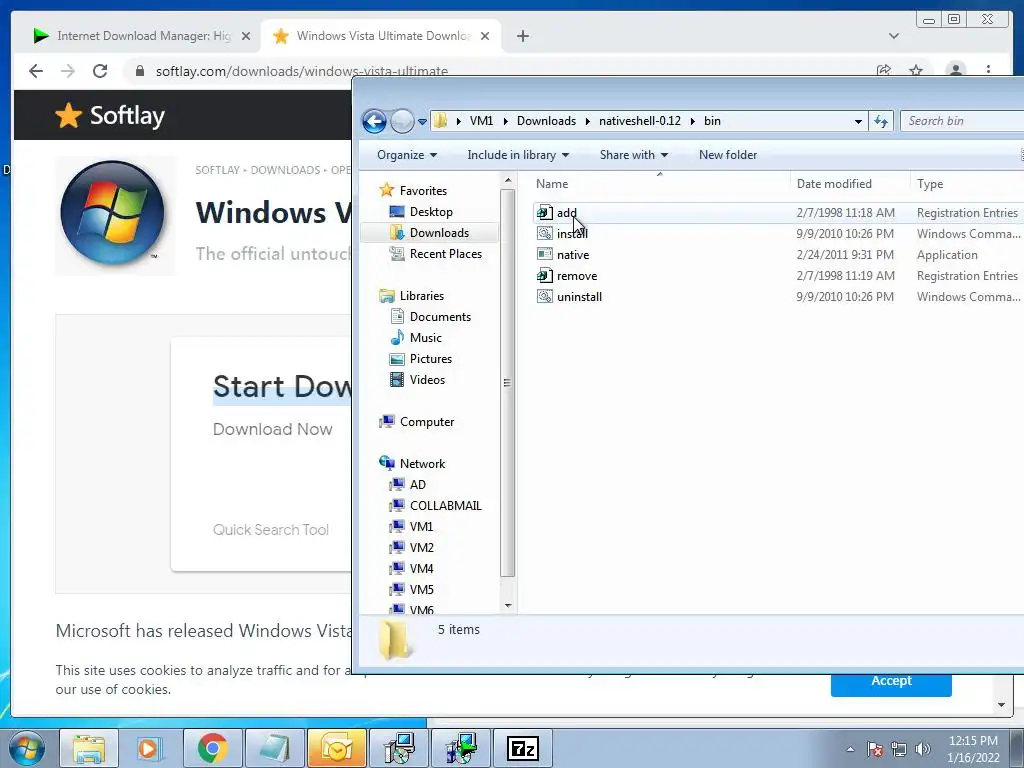The height and width of the screenshot is (768, 1024).
Task: Open the Pictures library
Action: pyautogui.click(x=430, y=359)
